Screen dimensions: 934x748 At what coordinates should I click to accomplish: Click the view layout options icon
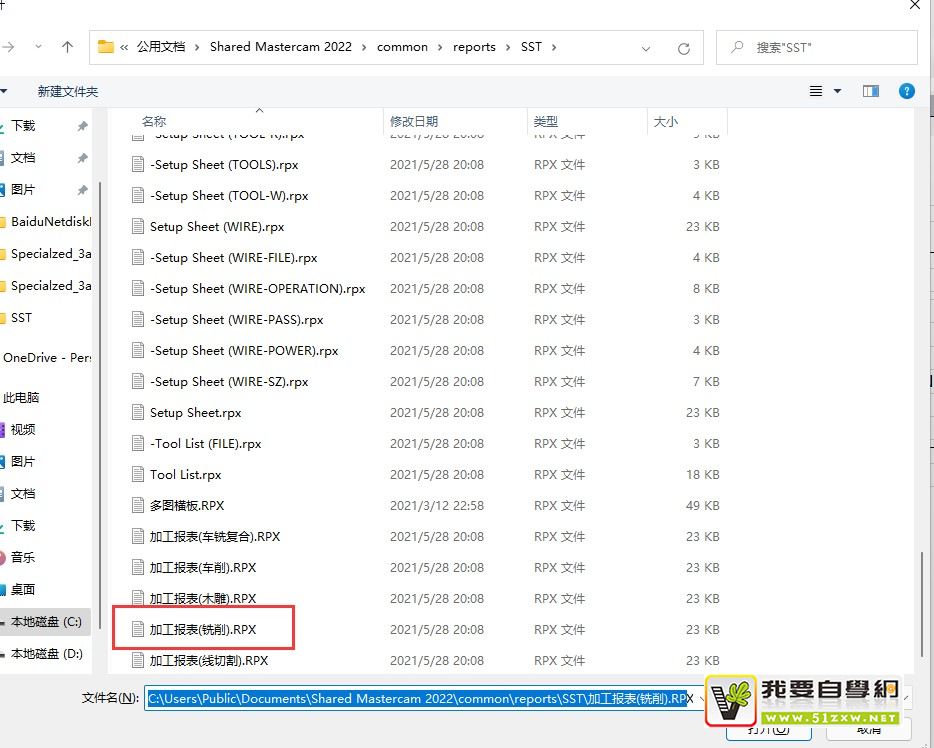[x=816, y=91]
